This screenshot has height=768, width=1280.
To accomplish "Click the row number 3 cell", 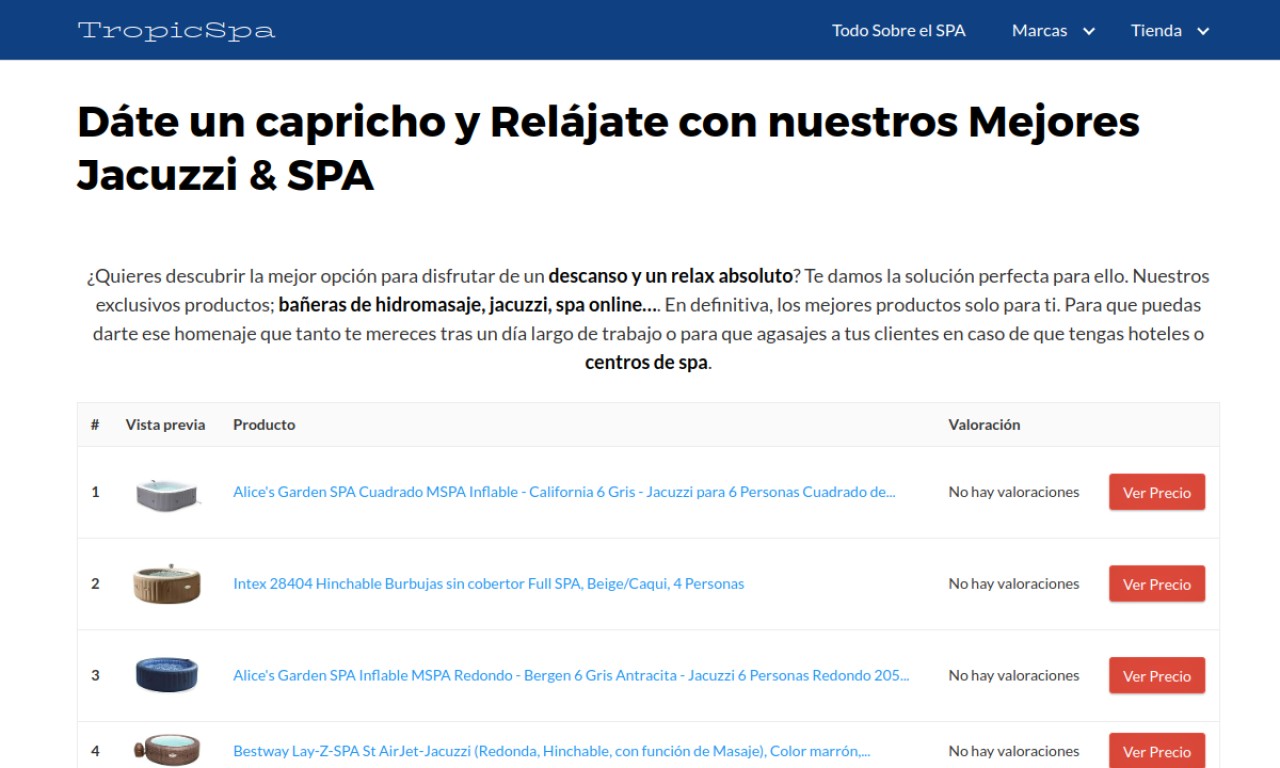I will 96,676.
